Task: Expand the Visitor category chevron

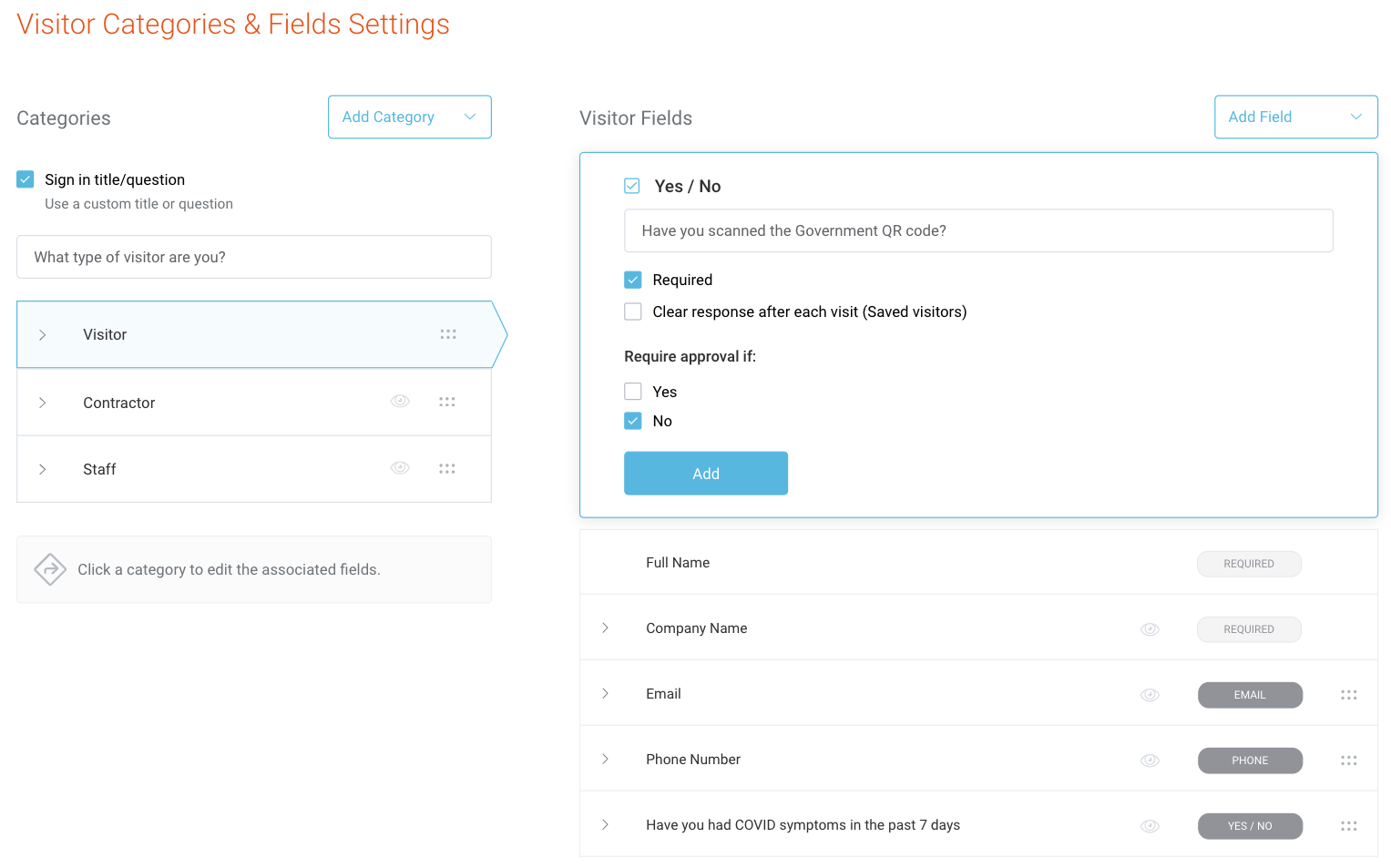Action: (x=42, y=335)
